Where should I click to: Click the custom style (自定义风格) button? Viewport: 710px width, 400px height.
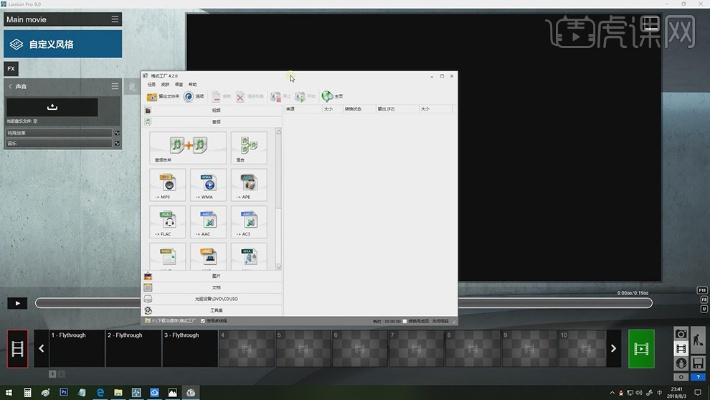click(x=62, y=44)
